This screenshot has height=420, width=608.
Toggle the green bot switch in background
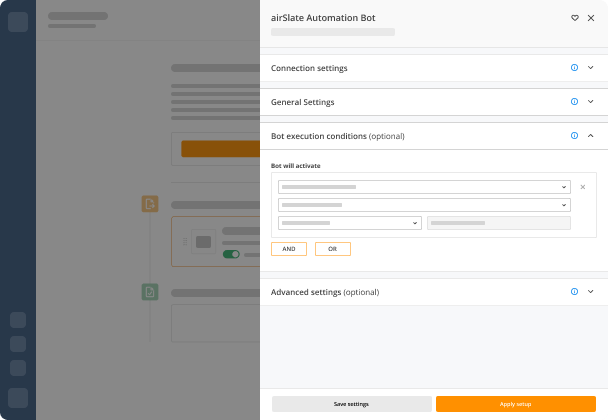(231, 254)
